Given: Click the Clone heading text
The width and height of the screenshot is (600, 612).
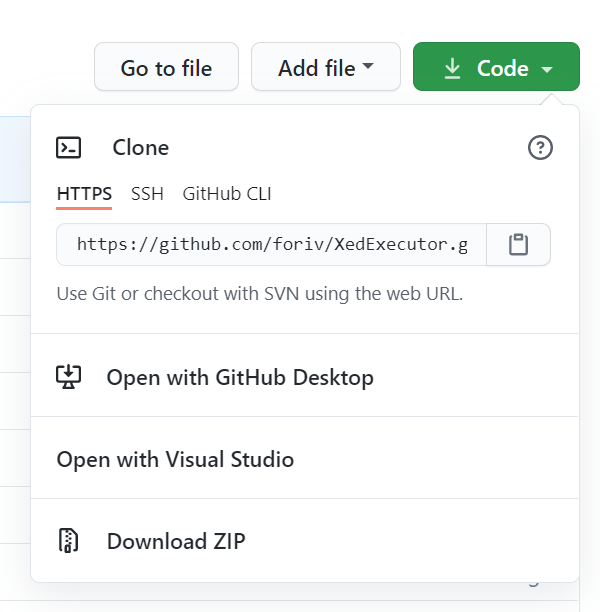Looking at the screenshot, I should click(x=140, y=148).
